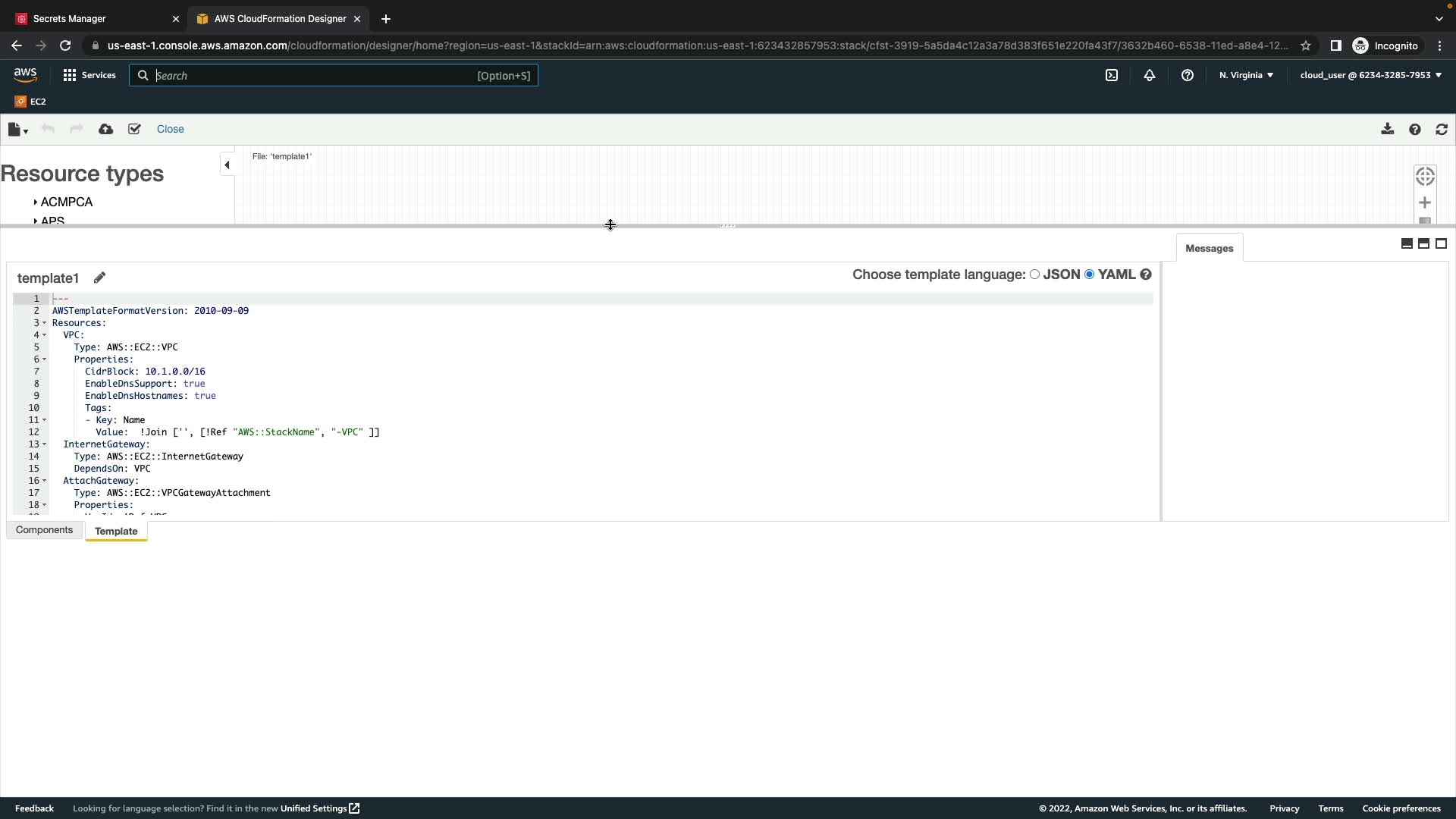Click the Download diagram icon
This screenshot has height=819, width=1456.
tap(1387, 129)
